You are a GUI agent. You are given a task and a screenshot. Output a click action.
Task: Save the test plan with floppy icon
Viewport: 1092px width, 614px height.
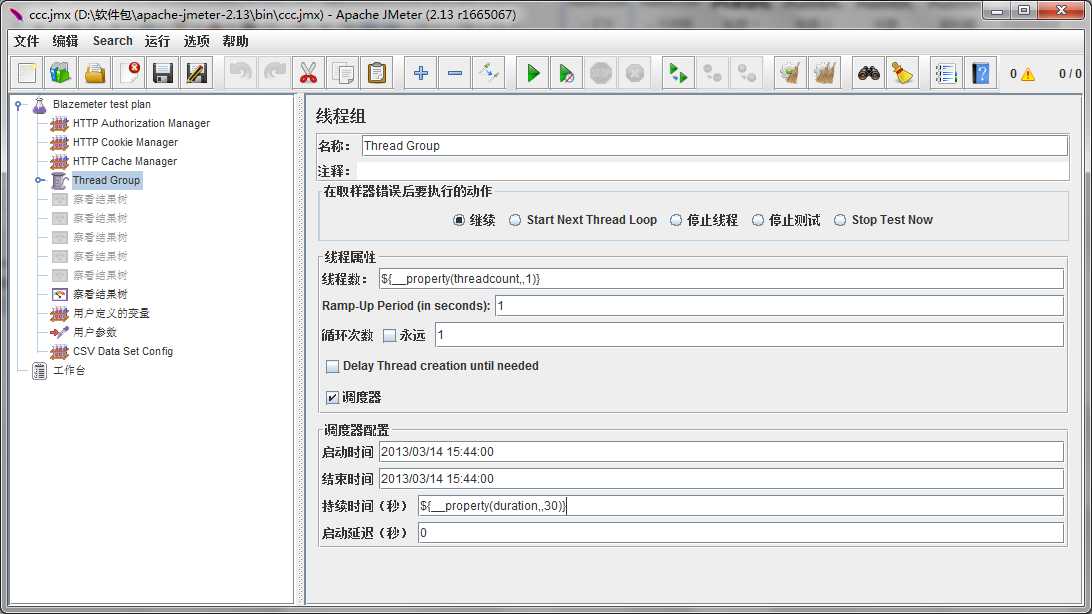(x=163, y=73)
